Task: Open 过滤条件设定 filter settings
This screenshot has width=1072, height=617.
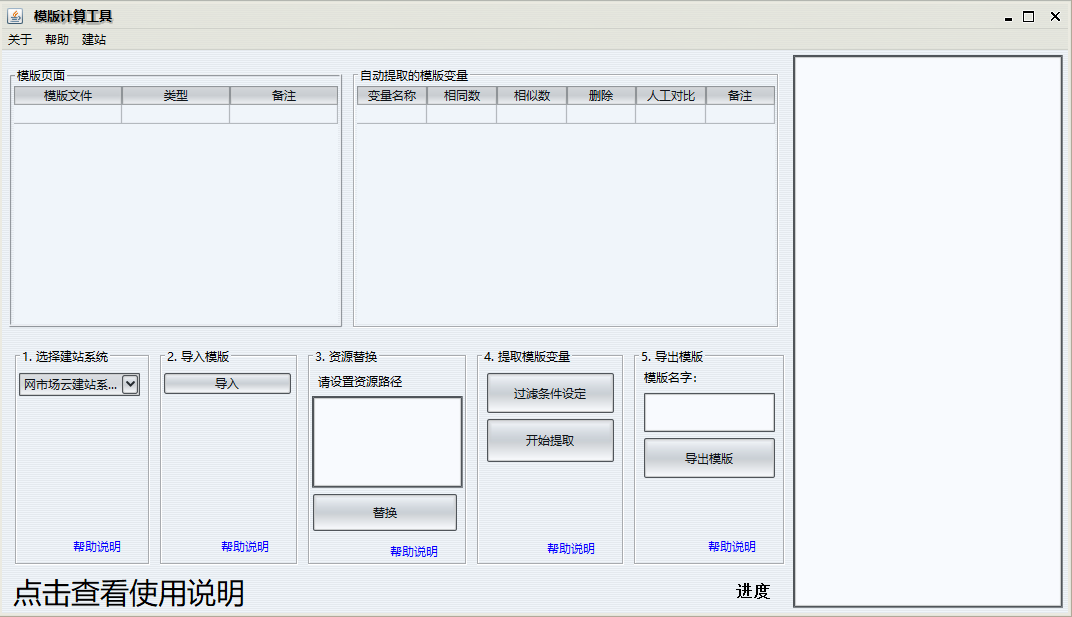Action: pos(550,394)
